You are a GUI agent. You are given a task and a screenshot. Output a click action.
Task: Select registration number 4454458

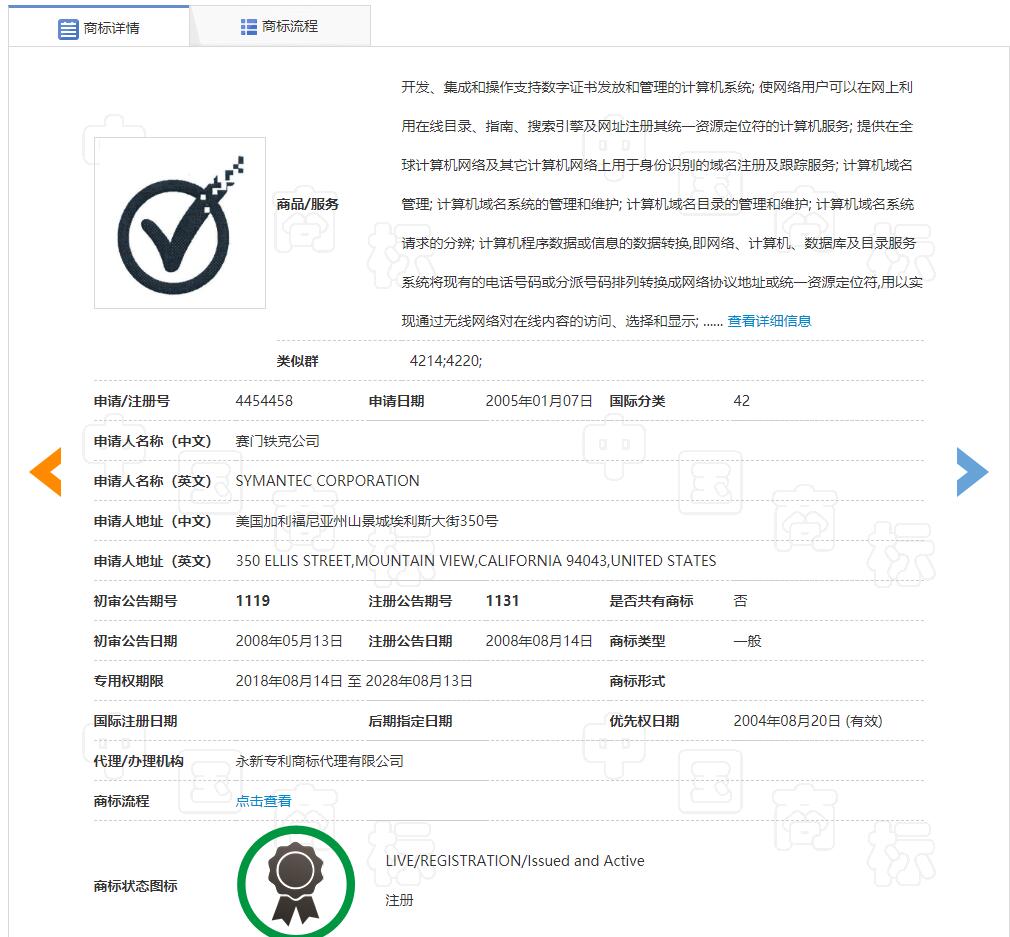click(264, 401)
